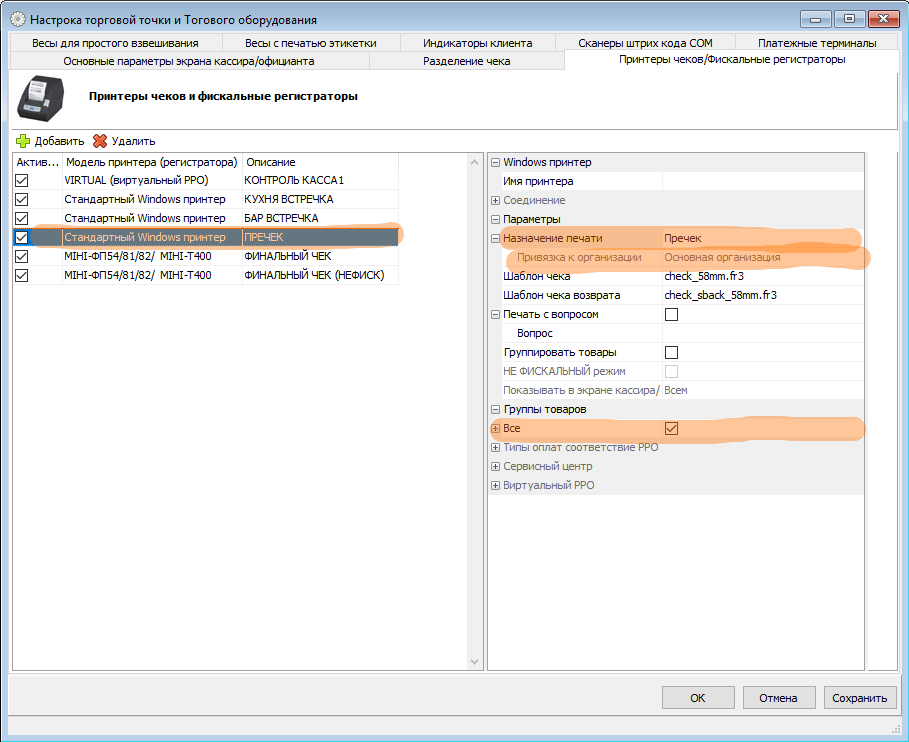909x742 pixels.
Task: Expand the Сервисный центр section
Action: (495, 466)
